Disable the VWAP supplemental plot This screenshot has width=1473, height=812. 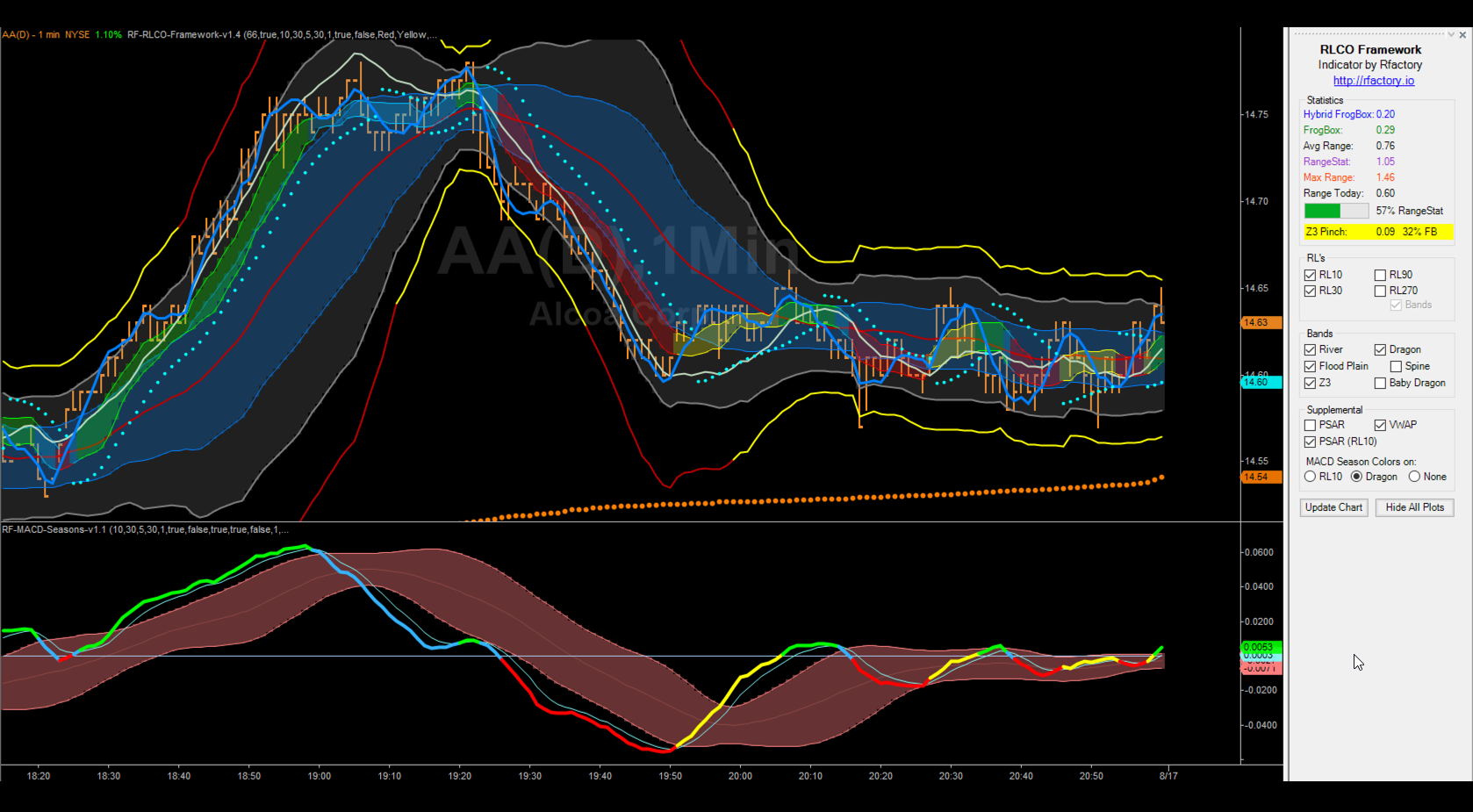tap(1380, 426)
